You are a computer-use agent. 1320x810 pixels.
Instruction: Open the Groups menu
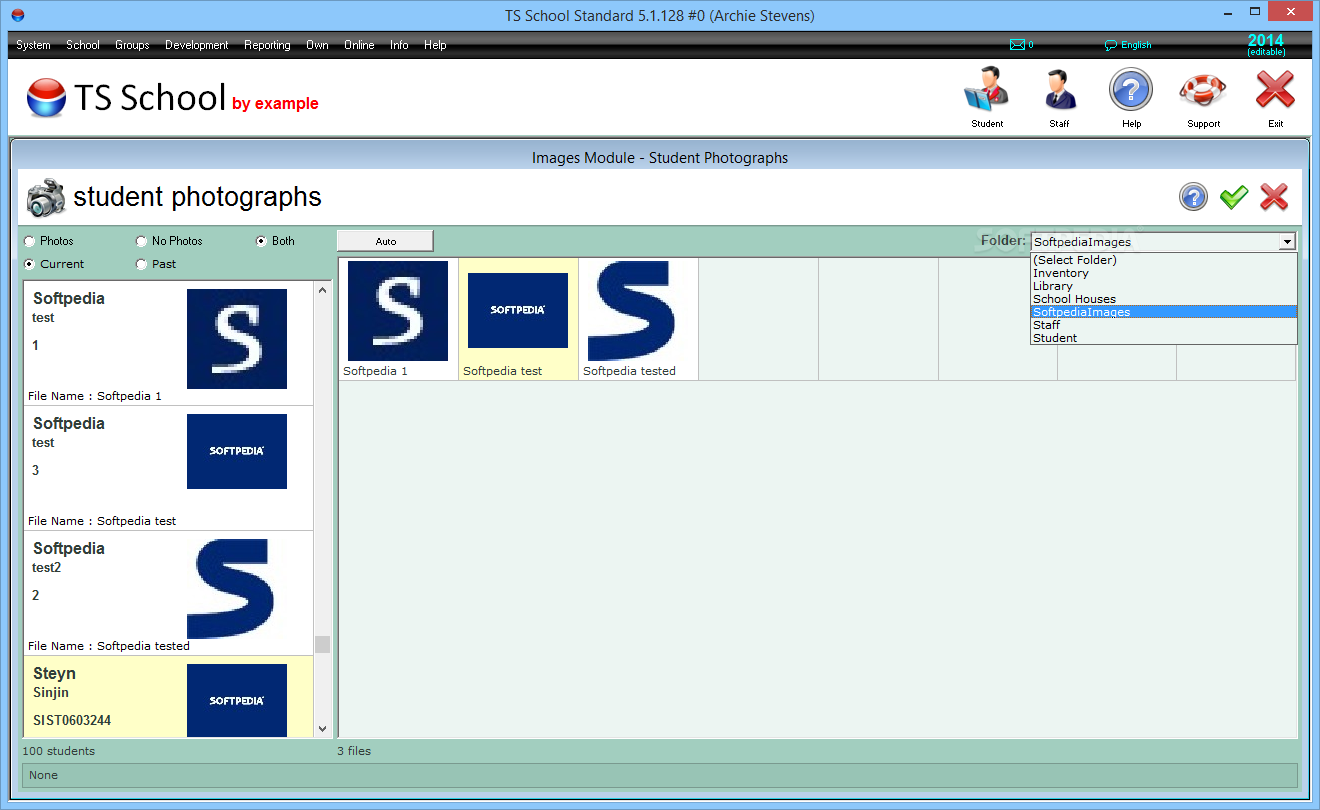(x=132, y=45)
